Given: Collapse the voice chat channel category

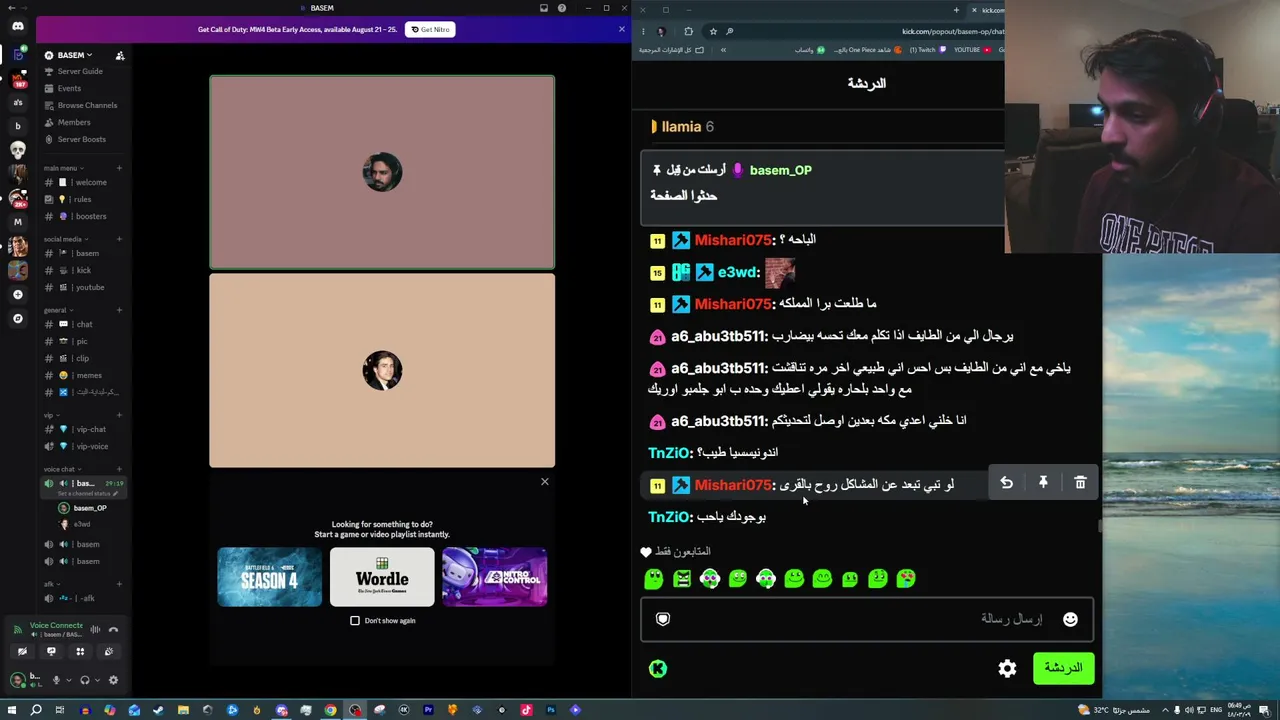Looking at the screenshot, I should pyautogui.click(x=62, y=469).
